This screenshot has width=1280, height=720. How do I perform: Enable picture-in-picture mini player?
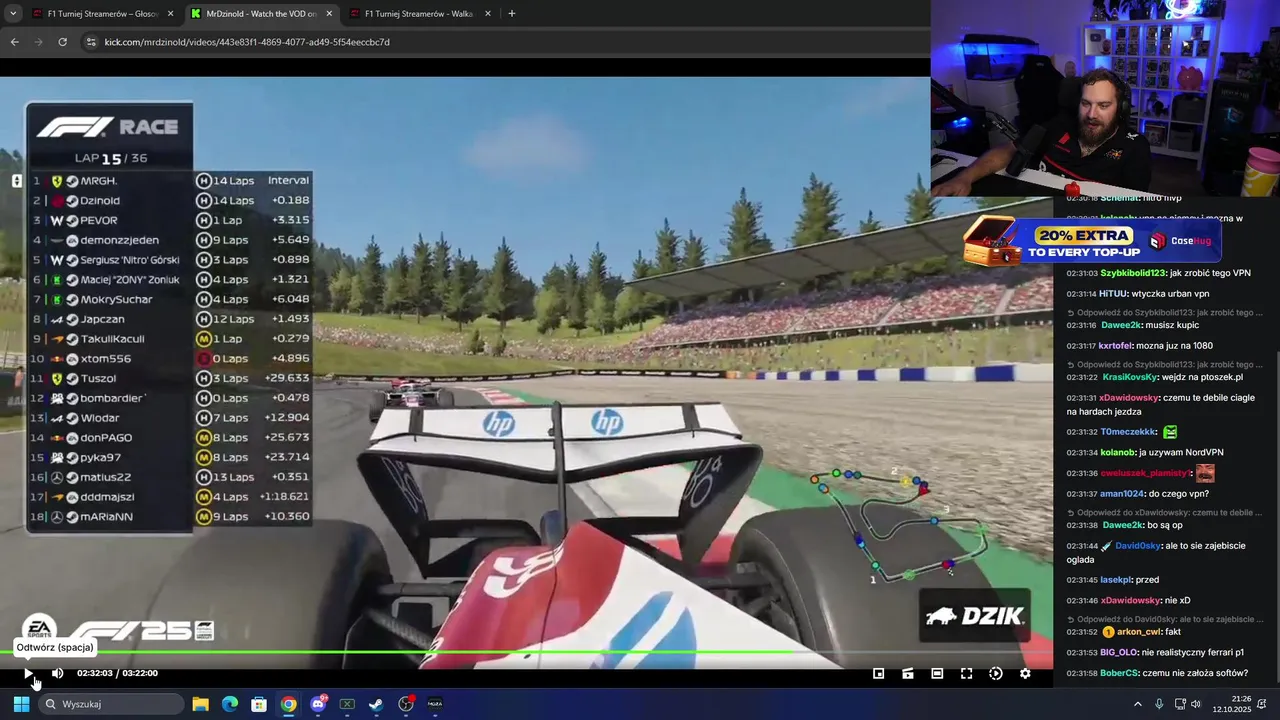[x=878, y=673]
